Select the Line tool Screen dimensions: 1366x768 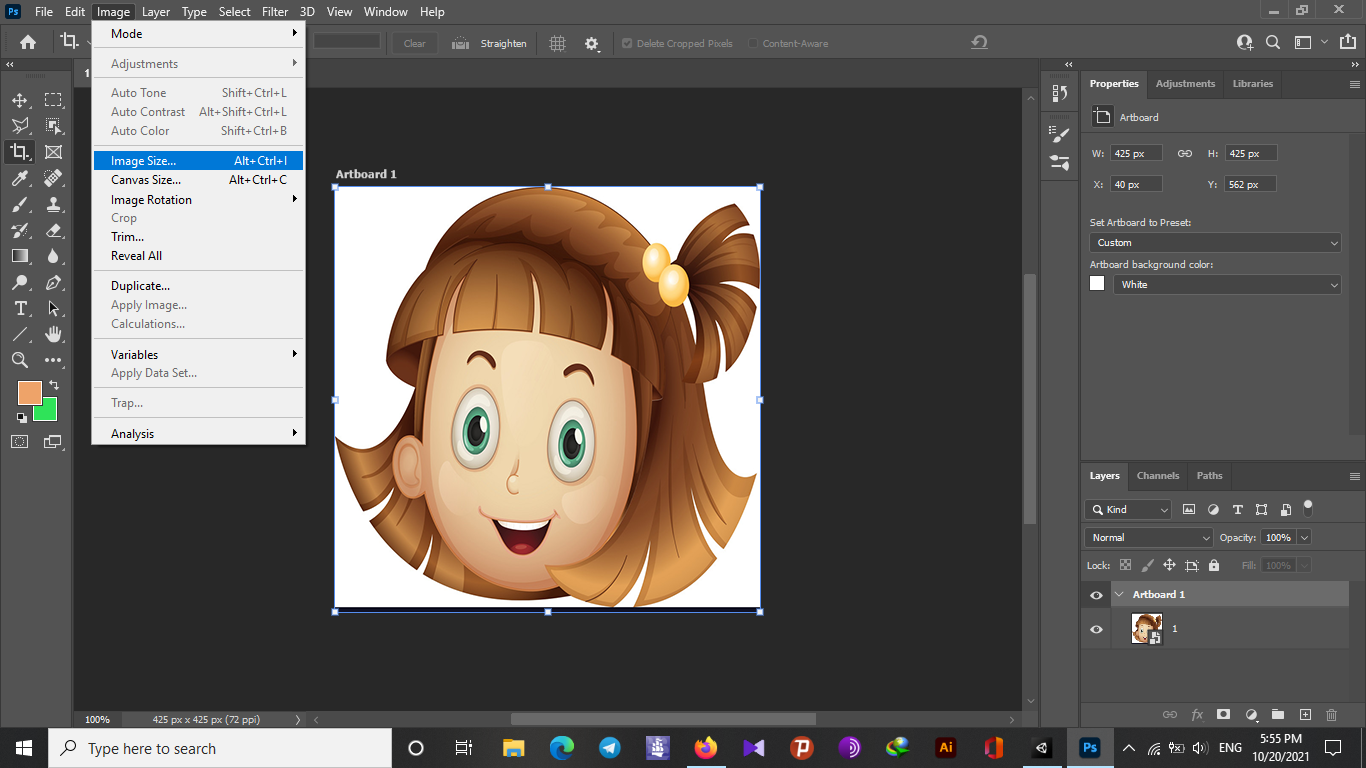[20, 334]
